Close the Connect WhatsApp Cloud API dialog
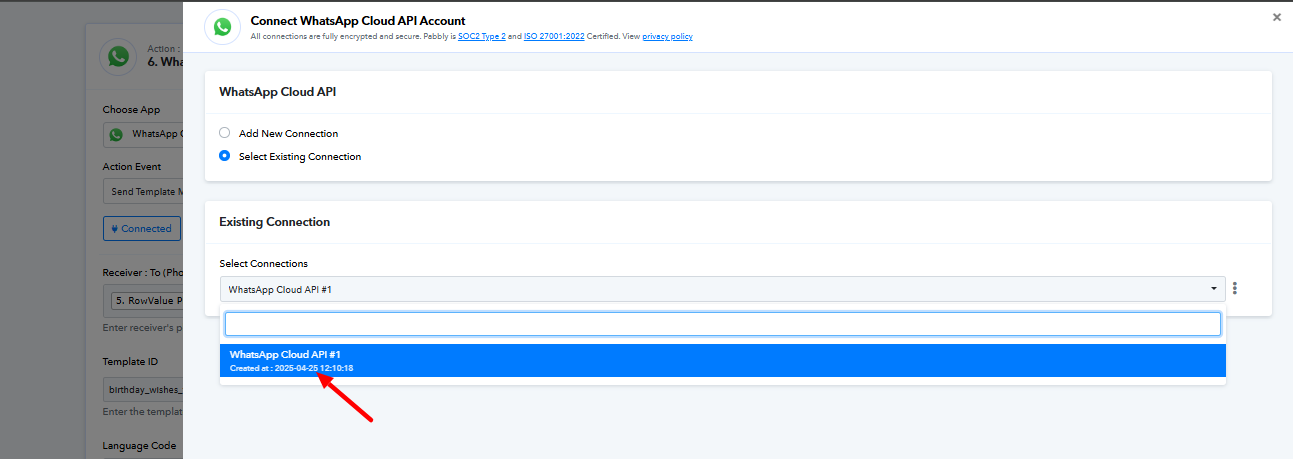Image resolution: width=1293 pixels, height=459 pixels. coord(1276,17)
